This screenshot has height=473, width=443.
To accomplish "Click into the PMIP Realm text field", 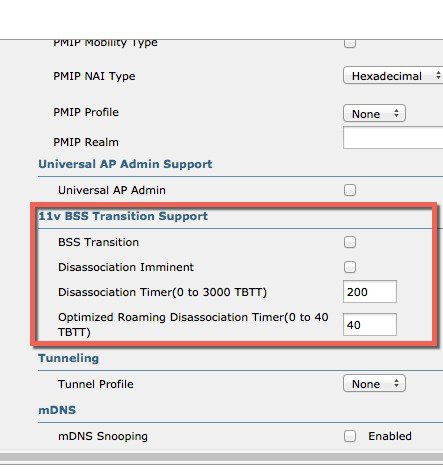I will tap(393, 138).
